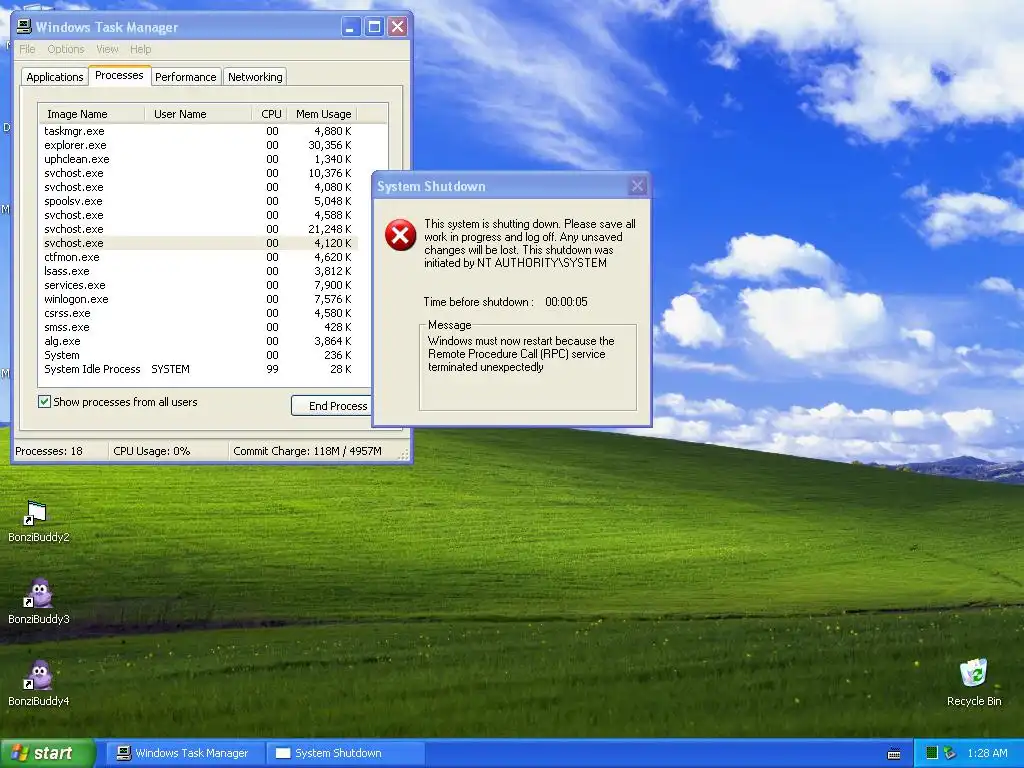
Task: Click the network tray icon beside the clock
Action: click(x=950, y=753)
